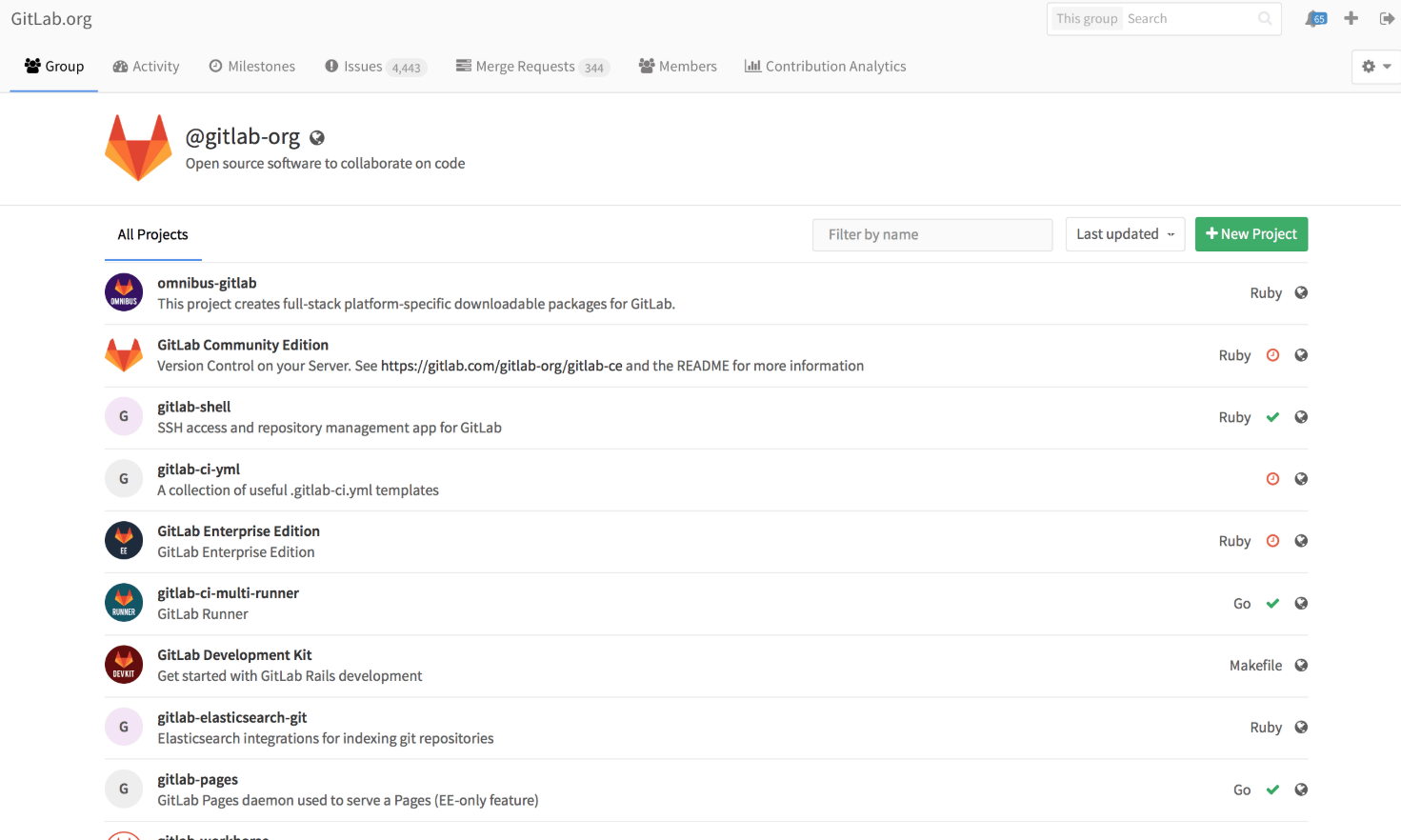
Task: Open the GitLab Enterprise Edition project link
Action: pos(239,531)
